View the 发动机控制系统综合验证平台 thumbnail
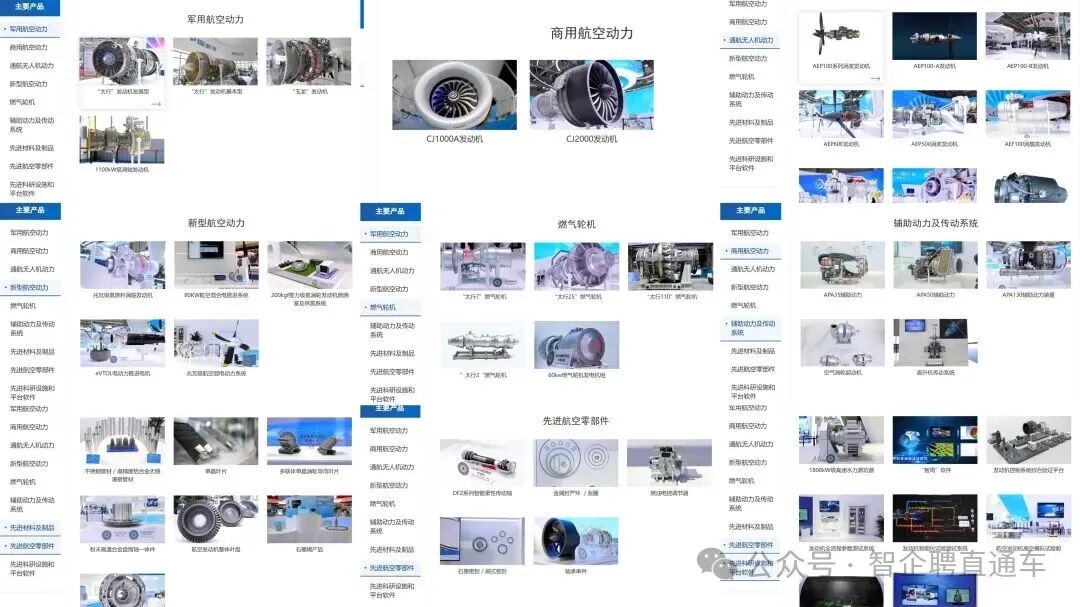 click(x=1028, y=440)
